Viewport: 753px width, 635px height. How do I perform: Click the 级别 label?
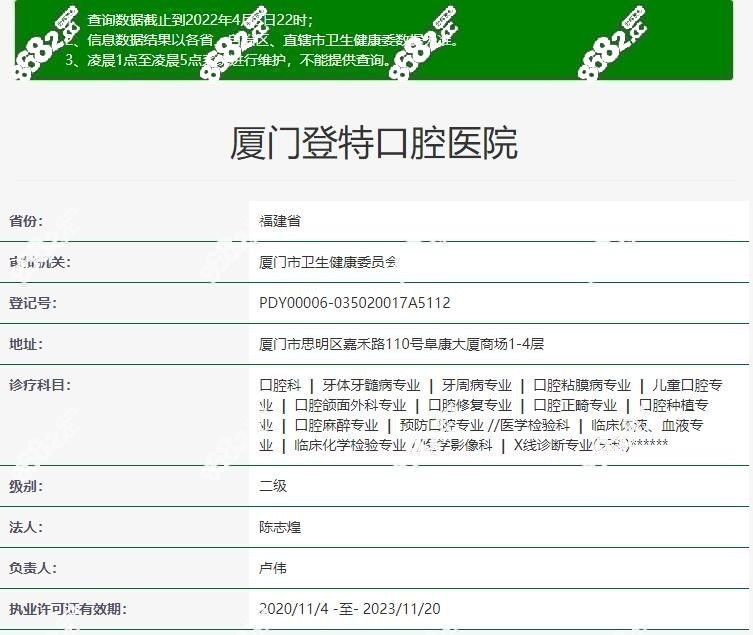click(x=26, y=486)
